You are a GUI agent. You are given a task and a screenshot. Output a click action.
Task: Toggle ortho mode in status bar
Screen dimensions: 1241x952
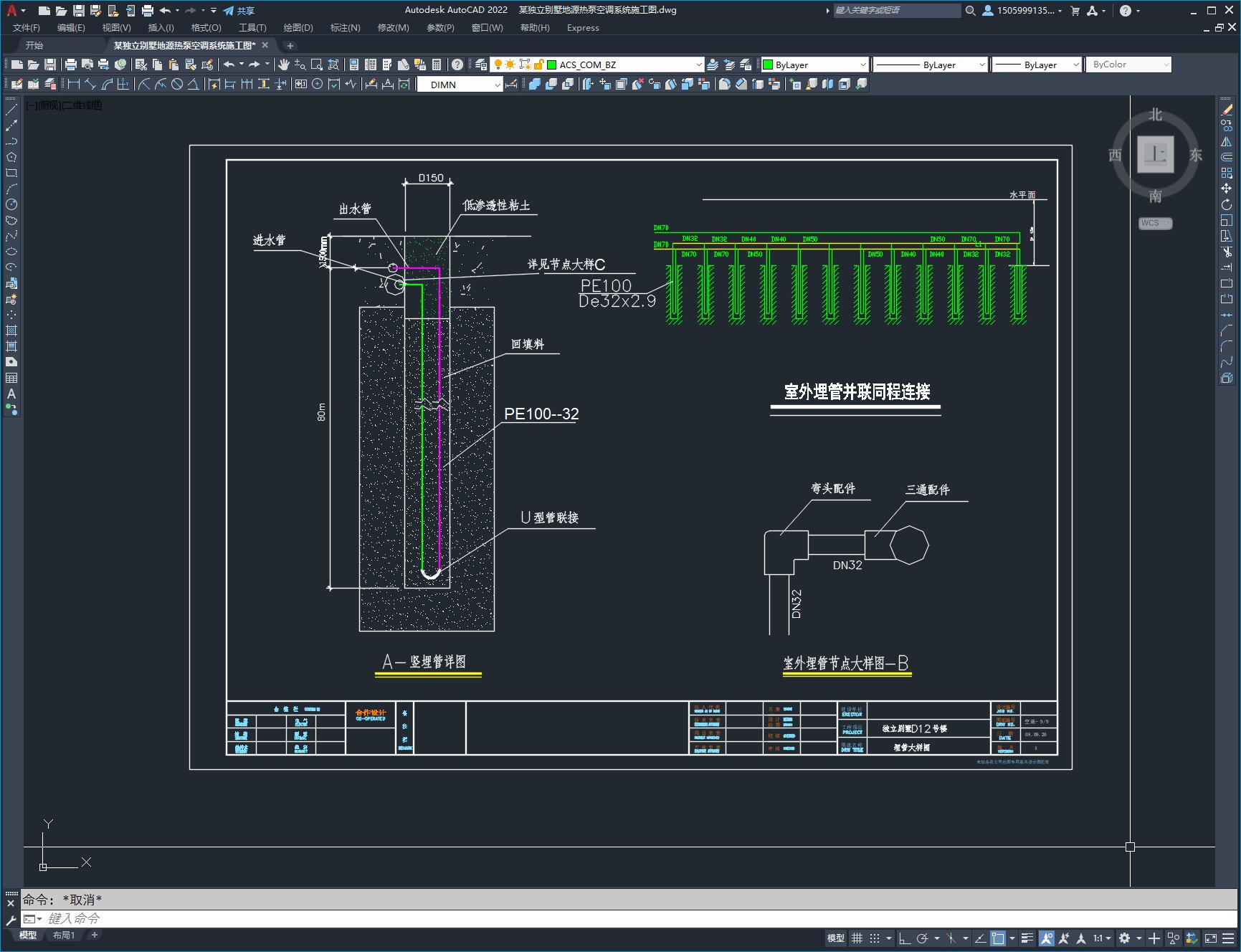pos(905,938)
